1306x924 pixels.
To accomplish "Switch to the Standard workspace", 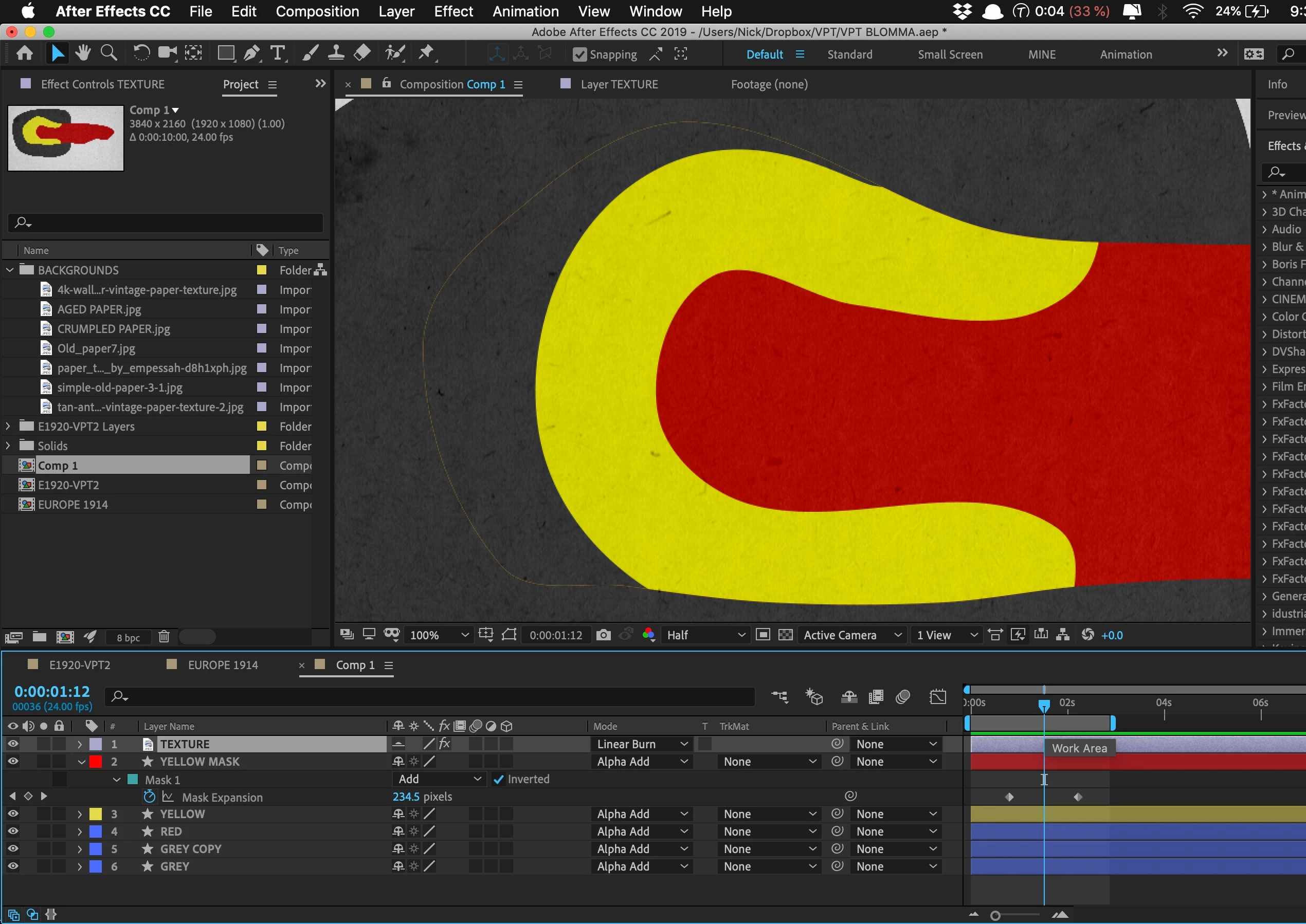I will (849, 54).
